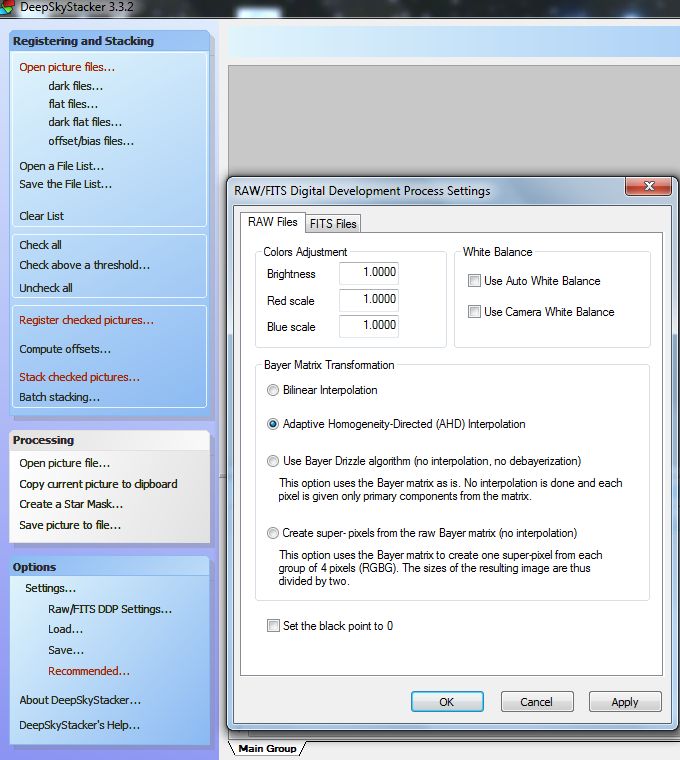Click Compute offsets
The height and width of the screenshot is (760, 680).
point(65,349)
